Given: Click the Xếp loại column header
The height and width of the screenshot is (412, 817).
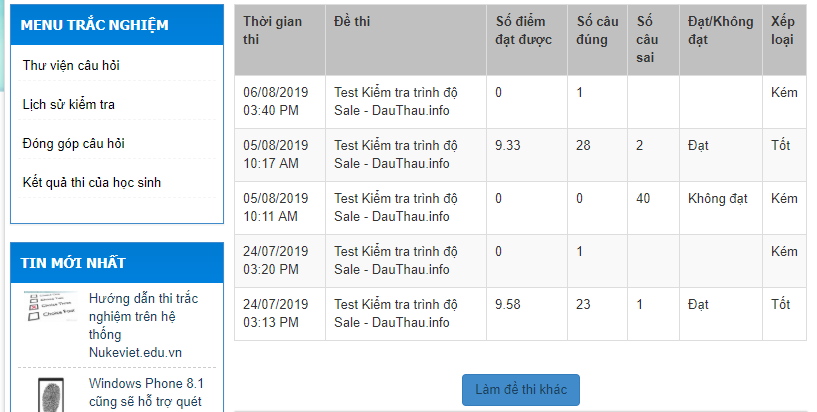Looking at the screenshot, I should click(x=784, y=31).
